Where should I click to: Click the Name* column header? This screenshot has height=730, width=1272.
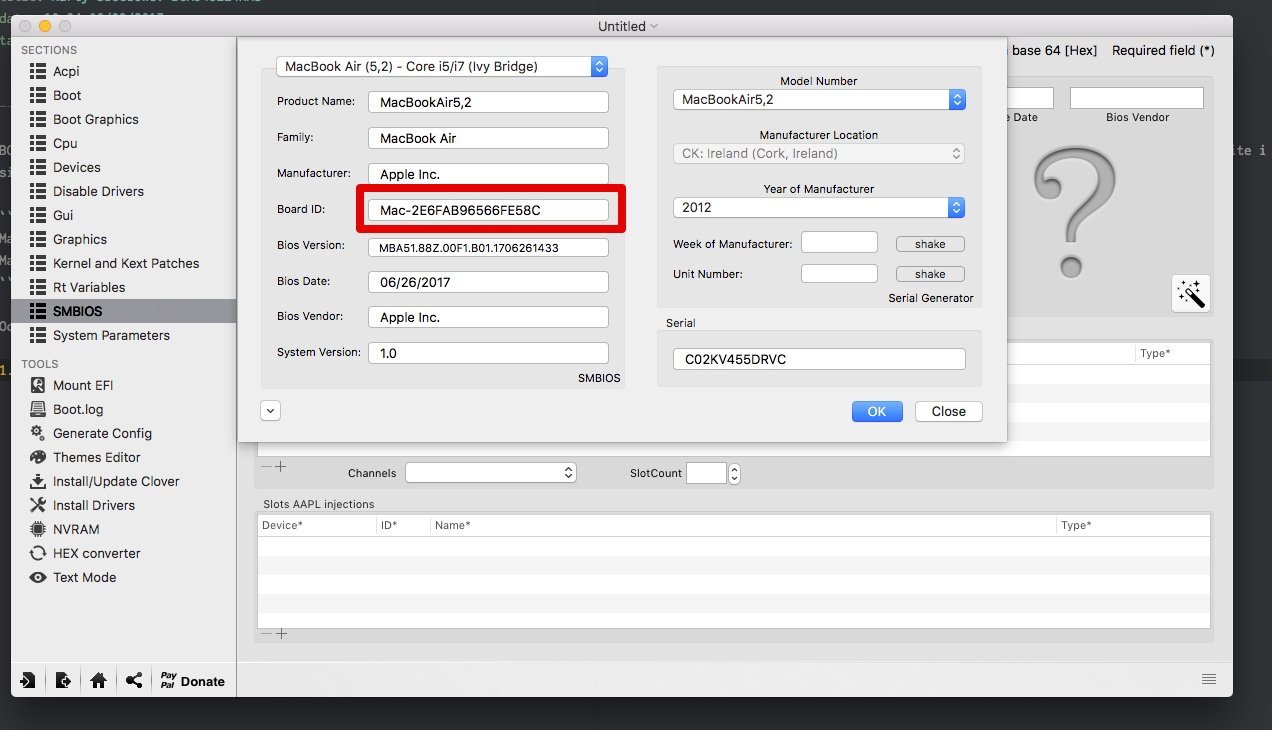[x=743, y=525]
